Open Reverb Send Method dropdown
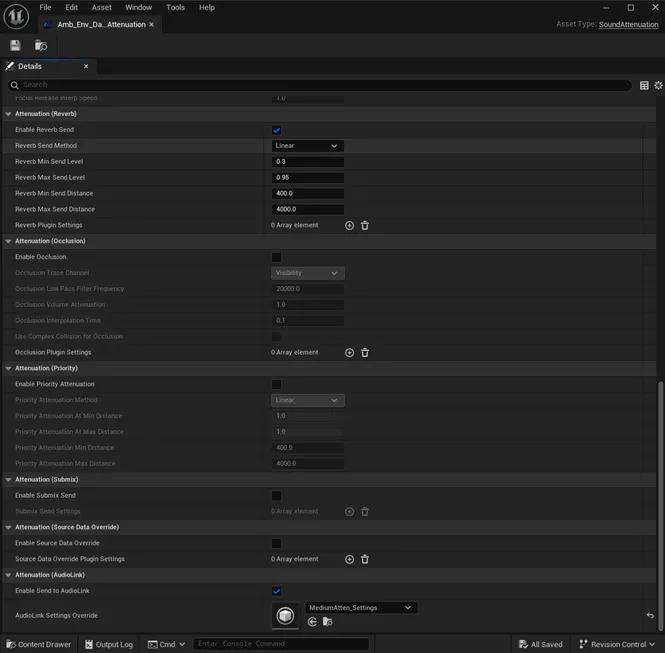665x653 pixels. (x=307, y=146)
